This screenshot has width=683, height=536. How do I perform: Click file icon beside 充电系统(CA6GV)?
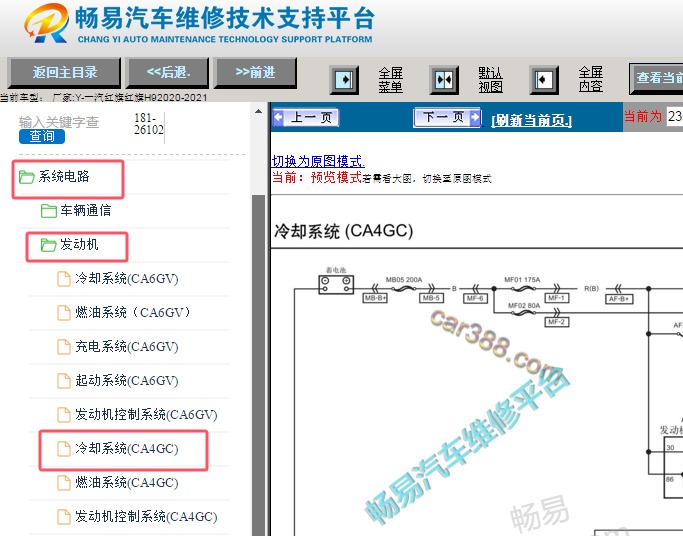click(64, 347)
